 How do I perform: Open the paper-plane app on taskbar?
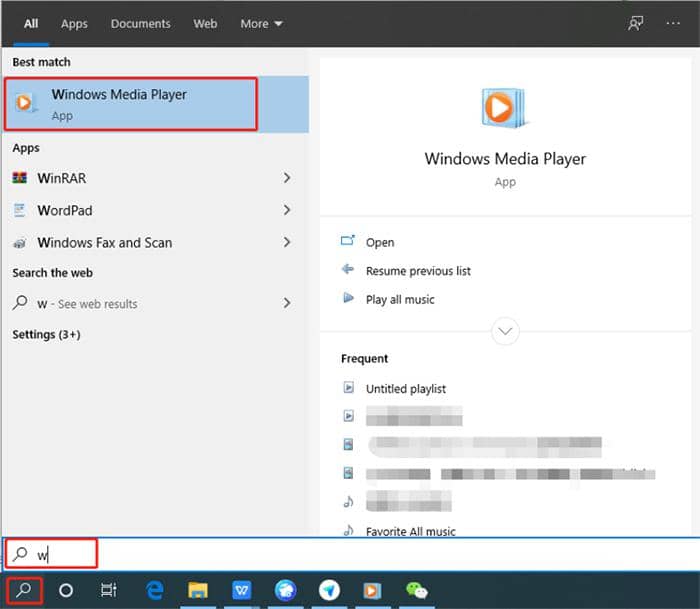pos(329,590)
